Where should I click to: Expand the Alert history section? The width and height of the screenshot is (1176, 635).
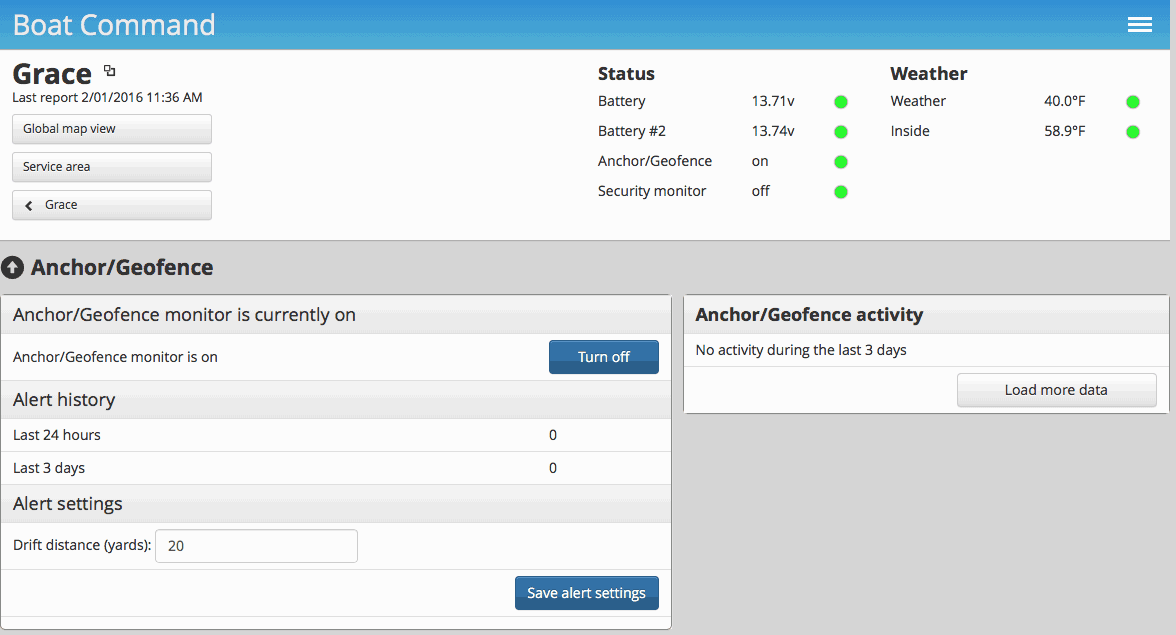click(x=63, y=399)
